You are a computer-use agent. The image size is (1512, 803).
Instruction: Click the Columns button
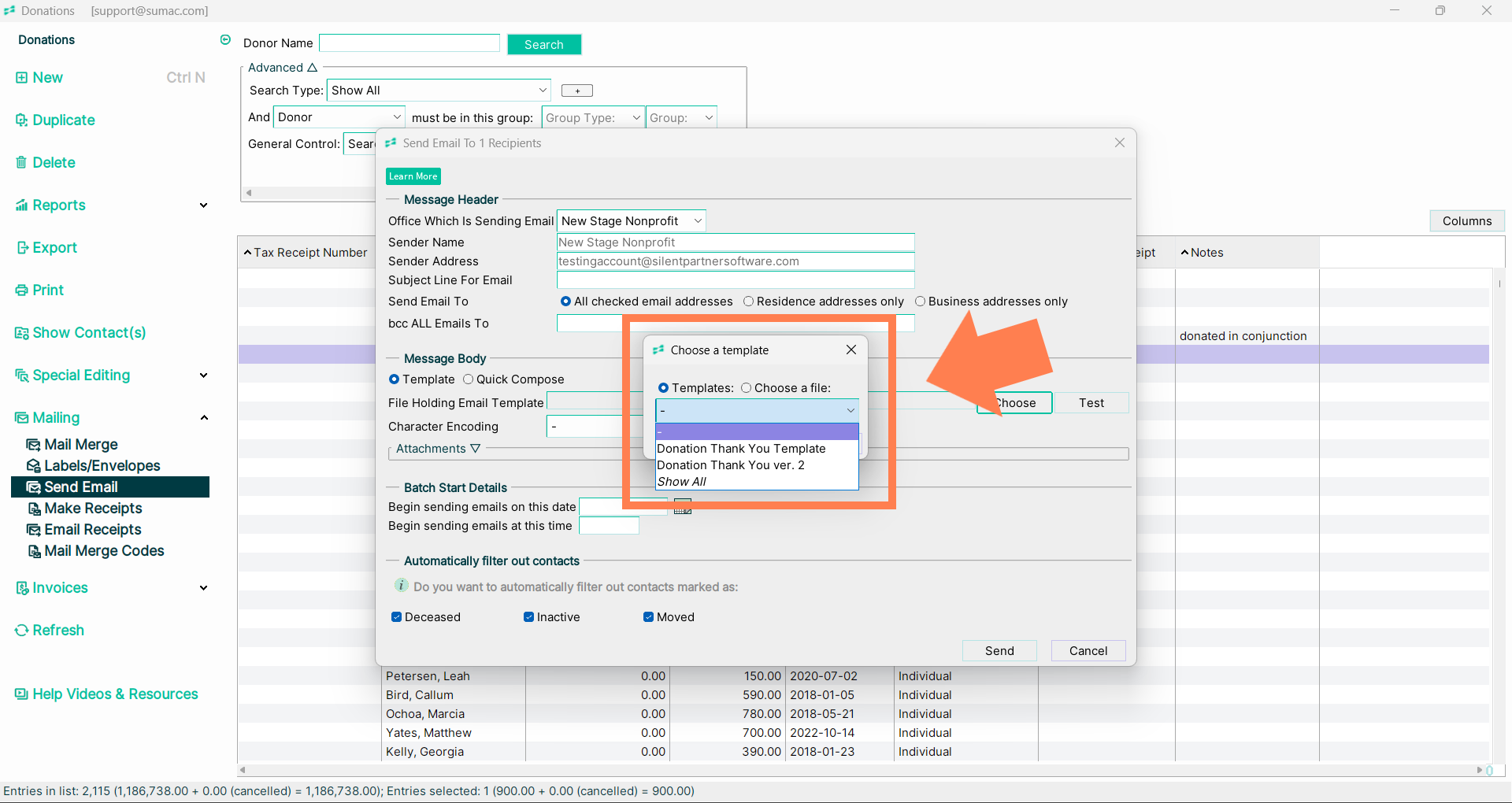pos(1467,221)
